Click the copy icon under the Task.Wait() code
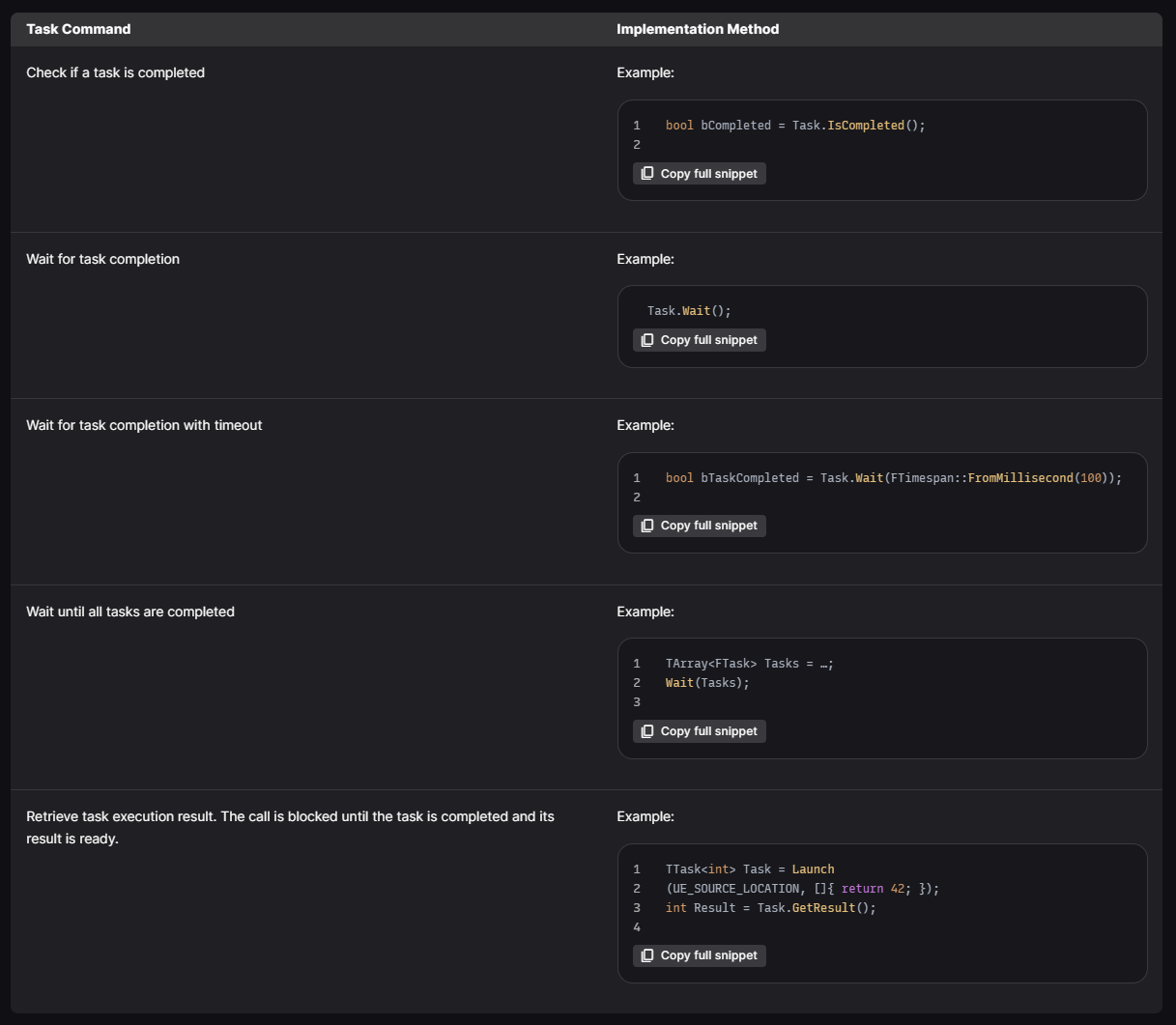The width and height of the screenshot is (1176, 1025). click(647, 340)
